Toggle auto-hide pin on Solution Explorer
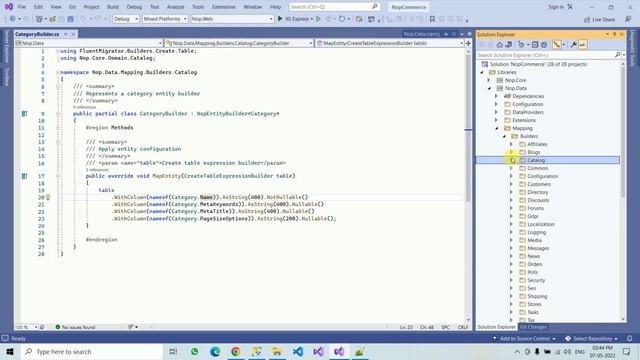Viewport: 640px width, 360px height. 614,34
